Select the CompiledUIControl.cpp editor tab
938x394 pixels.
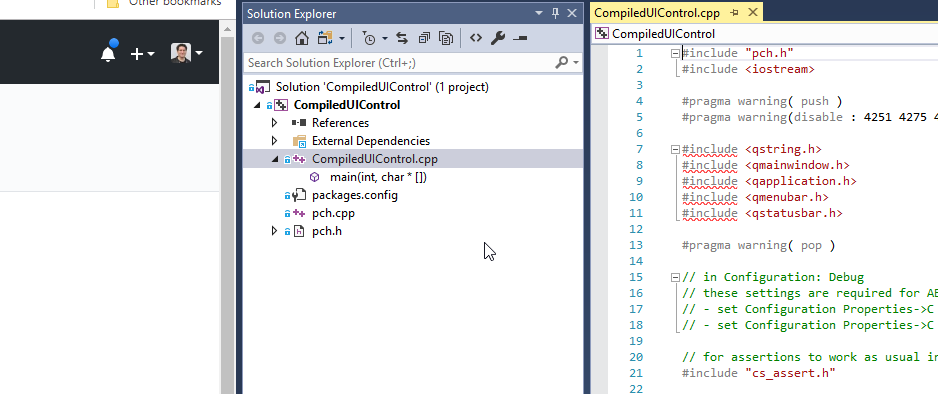[x=657, y=13]
